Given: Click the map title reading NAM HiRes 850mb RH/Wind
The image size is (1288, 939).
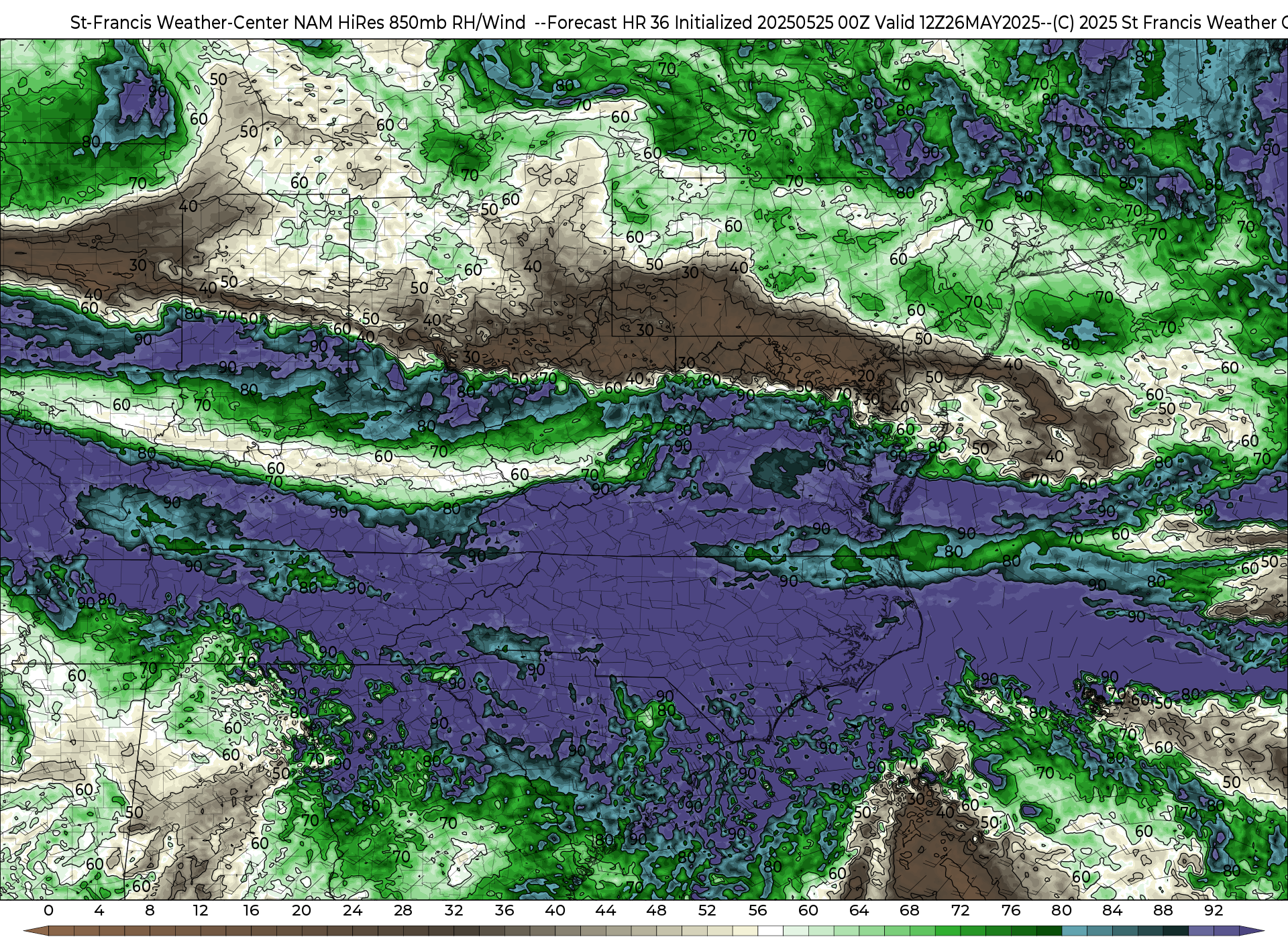Looking at the screenshot, I should (x=409, y=23).
